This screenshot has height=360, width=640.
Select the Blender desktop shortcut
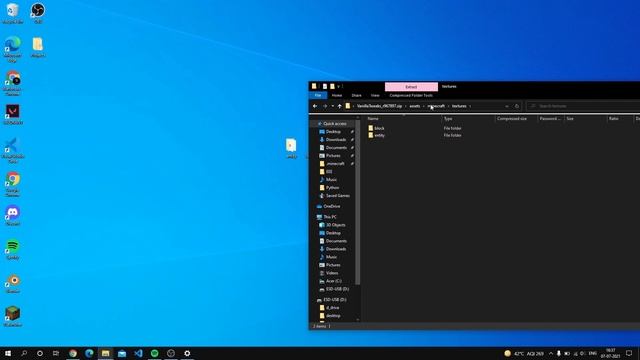(13, 283)
